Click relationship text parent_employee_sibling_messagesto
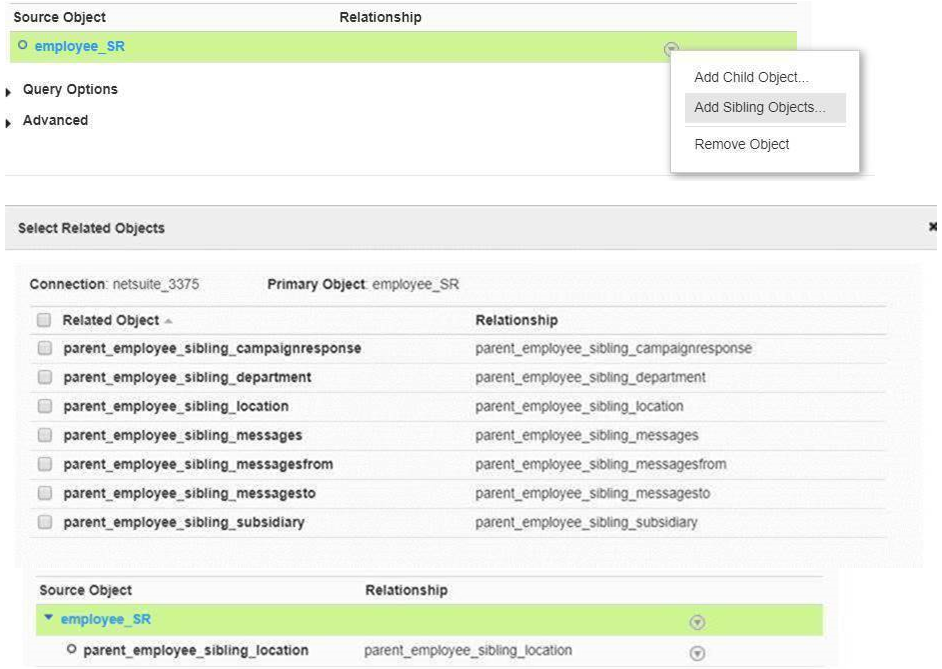 (x=592, y=493)
